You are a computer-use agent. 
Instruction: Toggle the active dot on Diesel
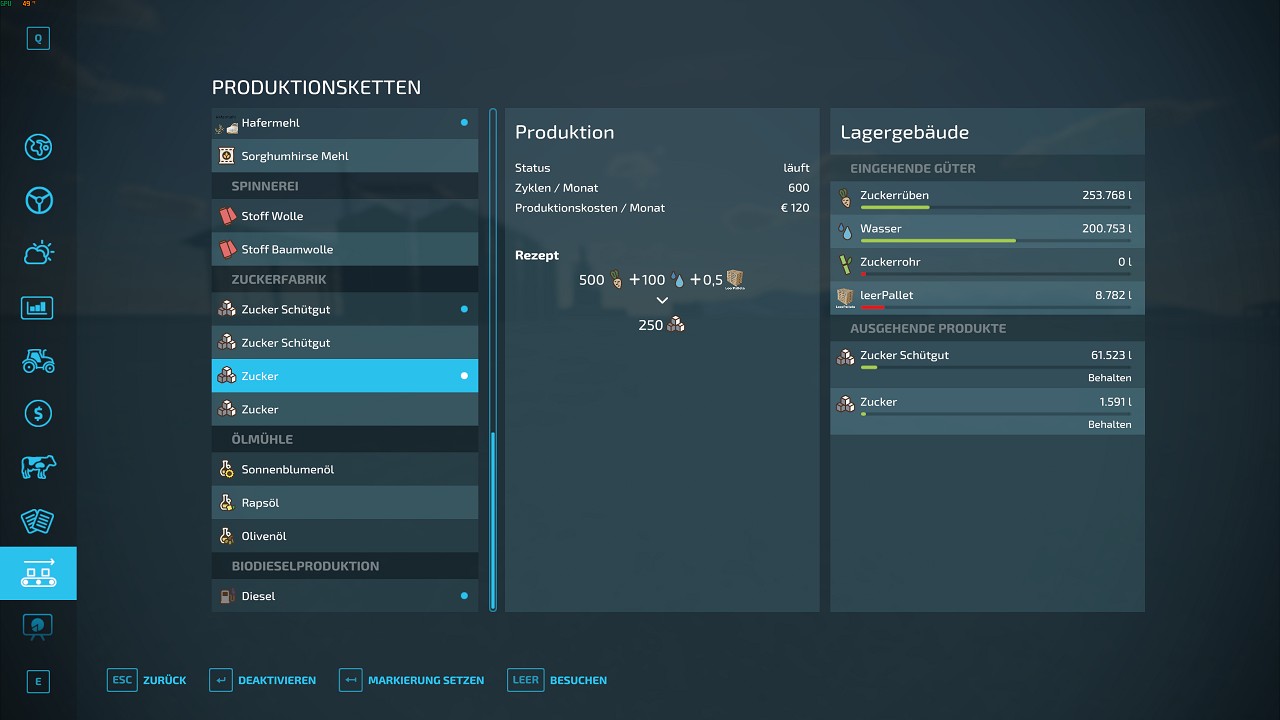(464, 596)
